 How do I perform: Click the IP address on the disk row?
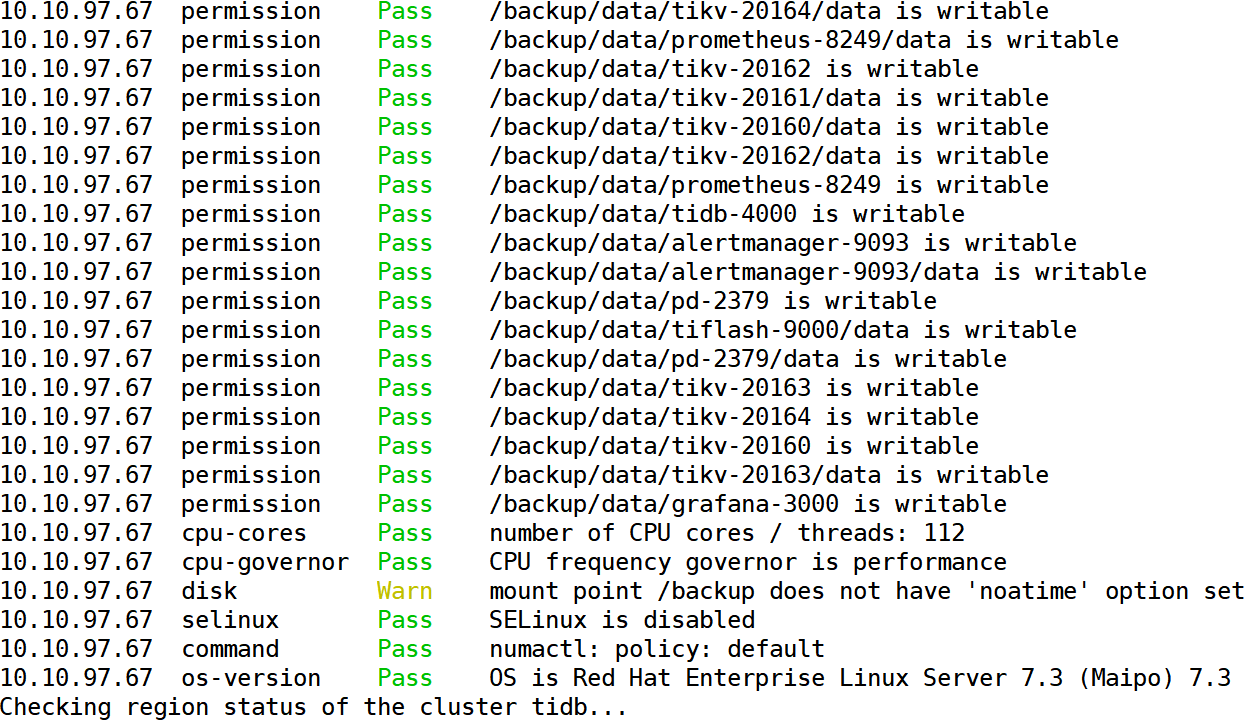(x=77, y=591)
